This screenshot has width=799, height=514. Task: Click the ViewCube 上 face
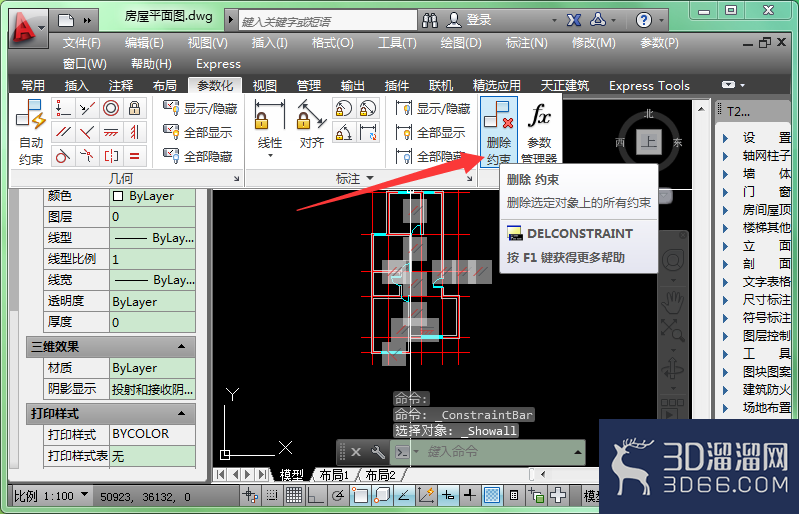(x=648, y=142)
